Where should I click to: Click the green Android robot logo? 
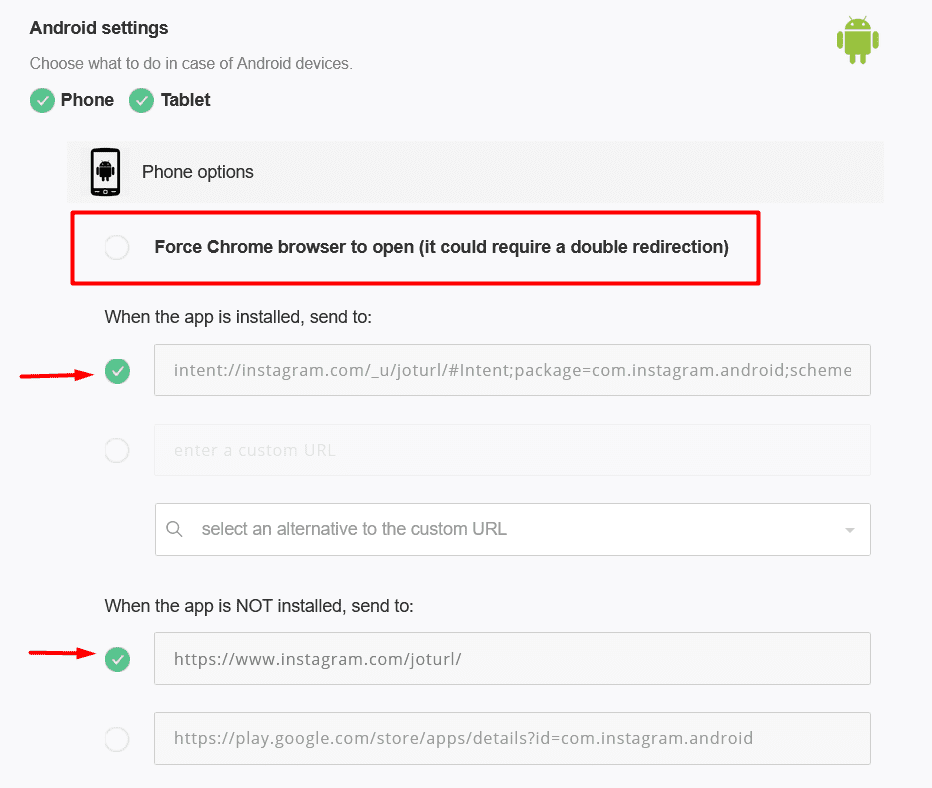[858, 40]
